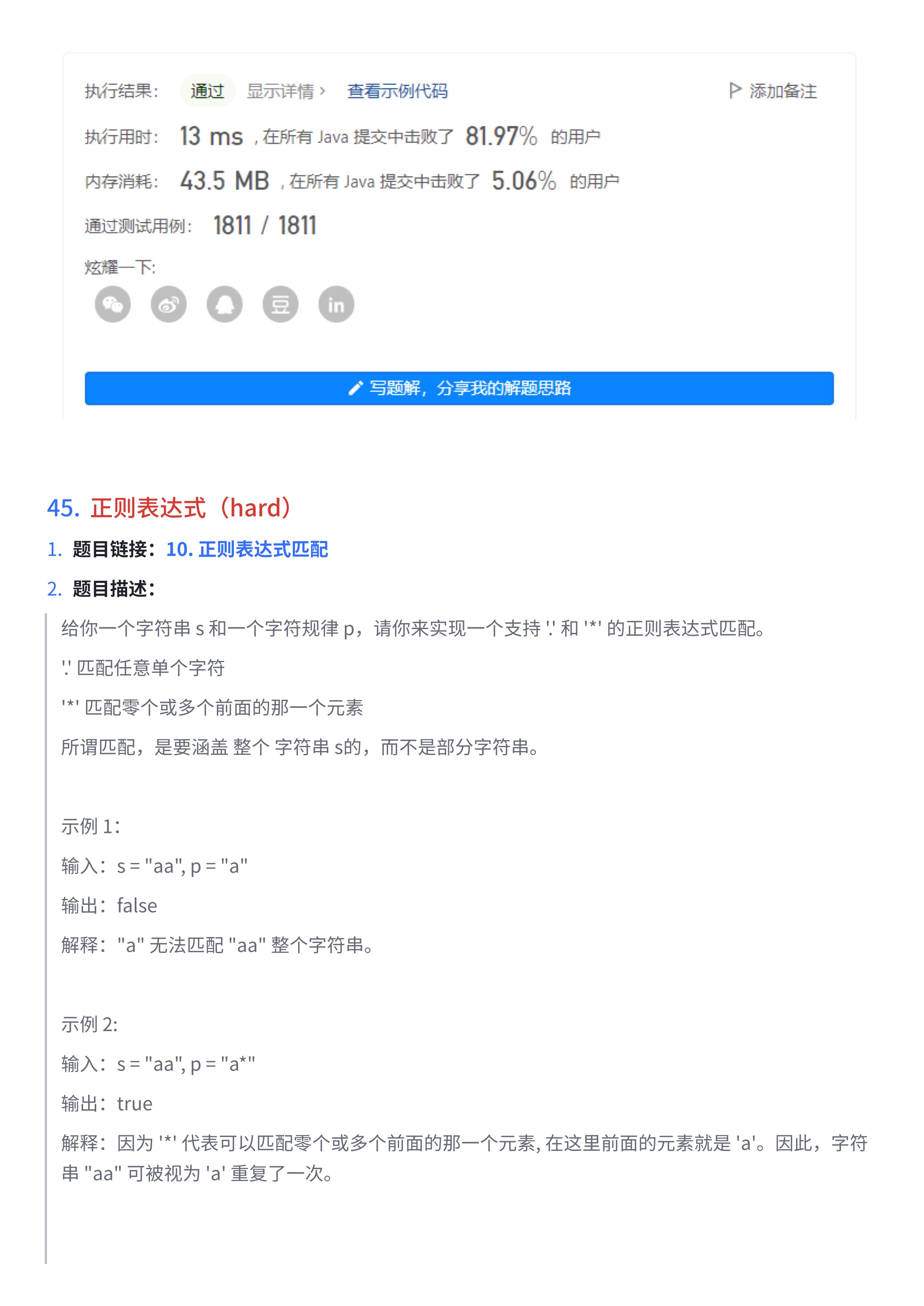Click the 示例 2 example heading

click(89, 1024)
